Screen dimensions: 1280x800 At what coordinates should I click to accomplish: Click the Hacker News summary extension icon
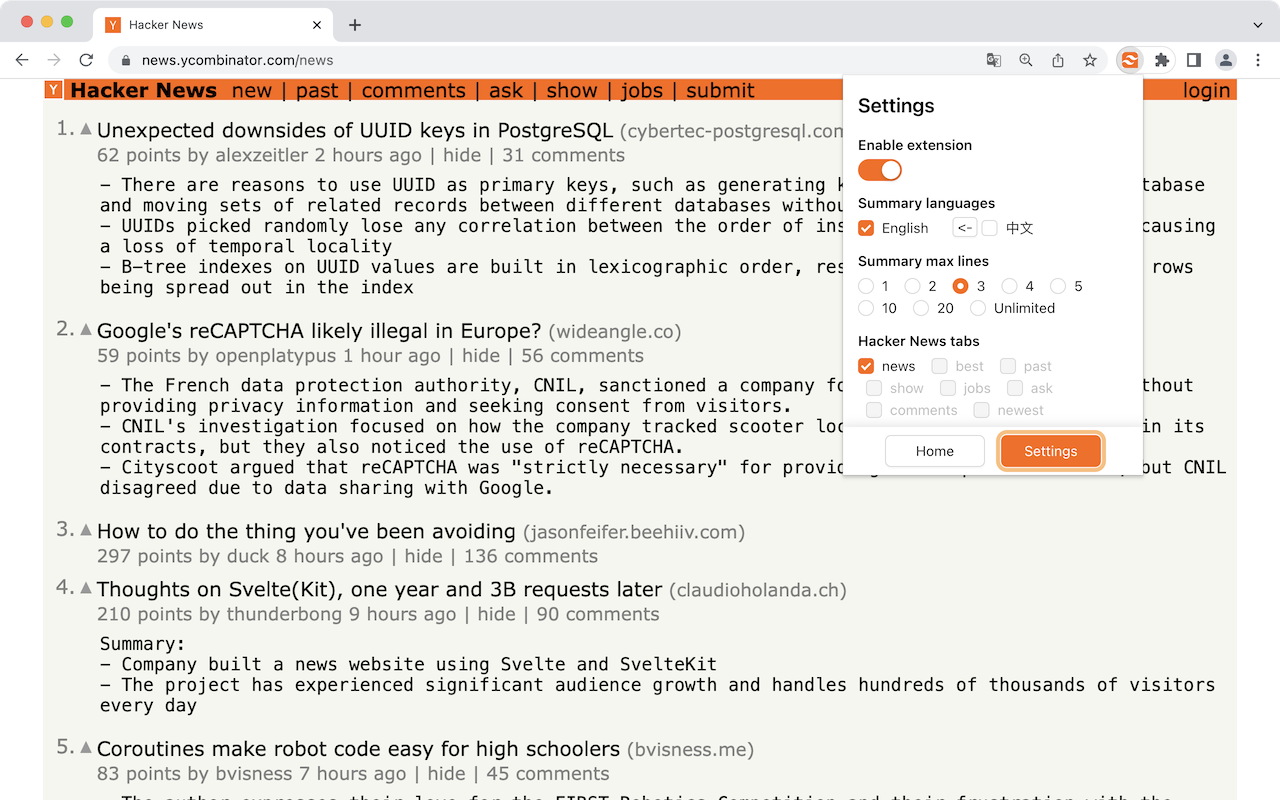coord(1129,60)
